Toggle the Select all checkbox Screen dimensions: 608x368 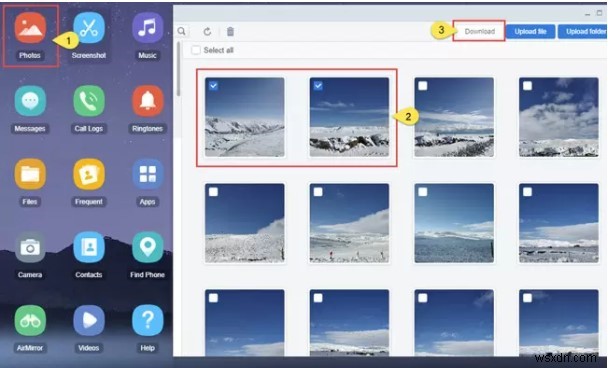coord(196,50)
